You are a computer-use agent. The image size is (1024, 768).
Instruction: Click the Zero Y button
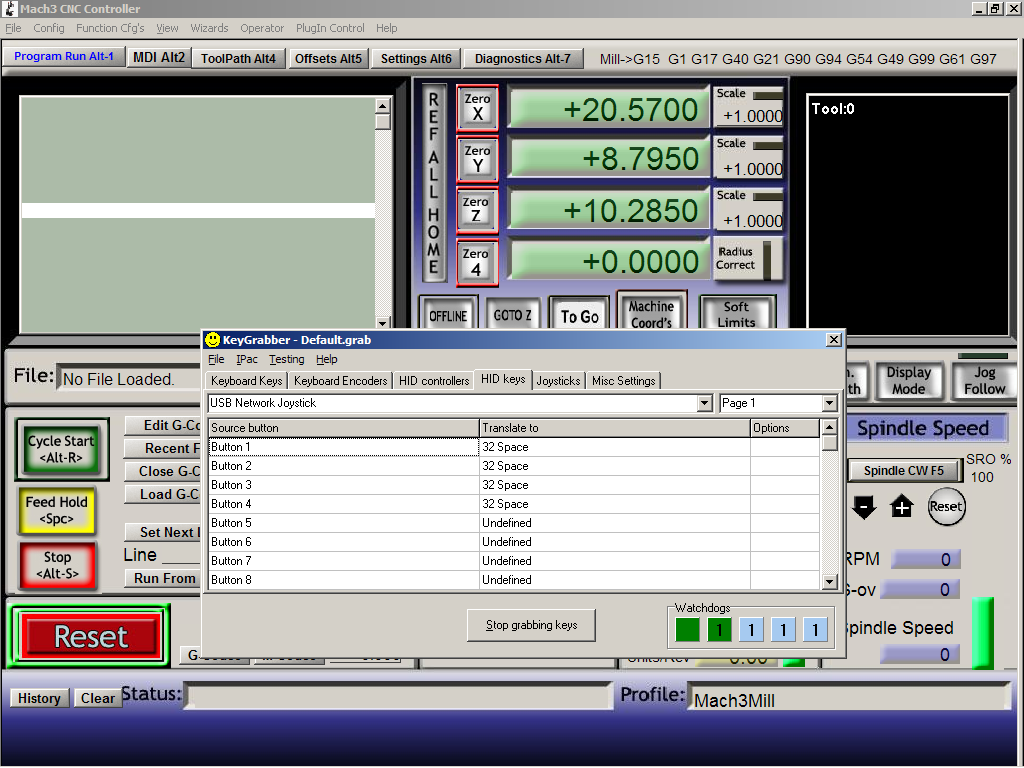[x=477, y=159]
